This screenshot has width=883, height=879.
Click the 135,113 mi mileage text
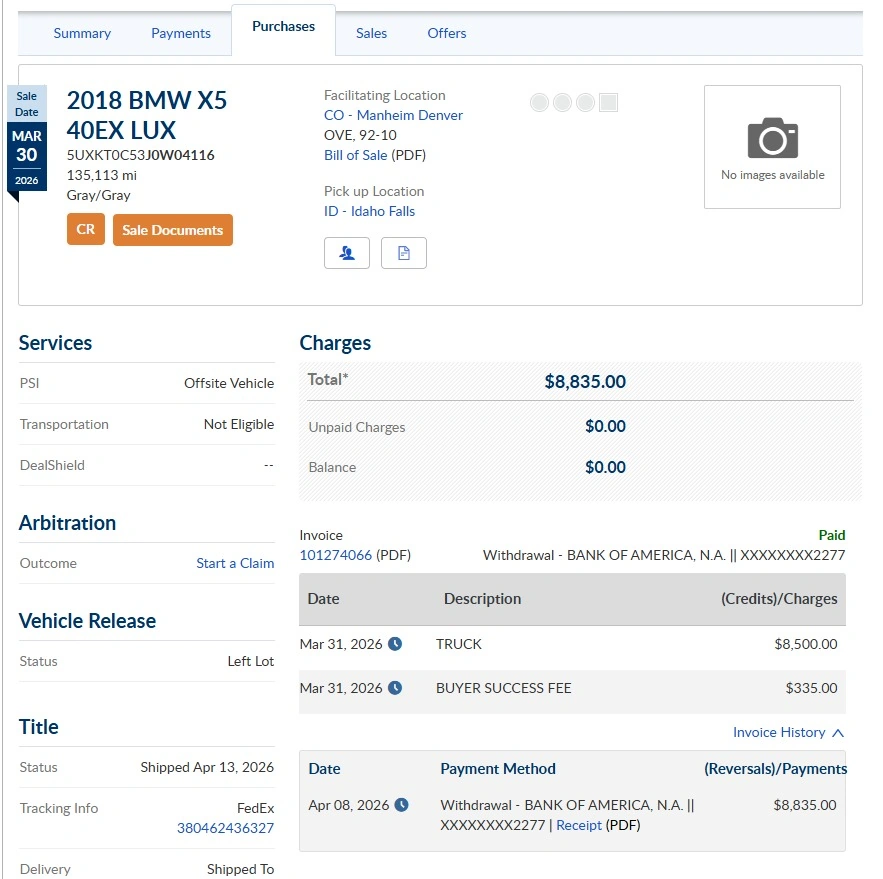click(102, 175)
